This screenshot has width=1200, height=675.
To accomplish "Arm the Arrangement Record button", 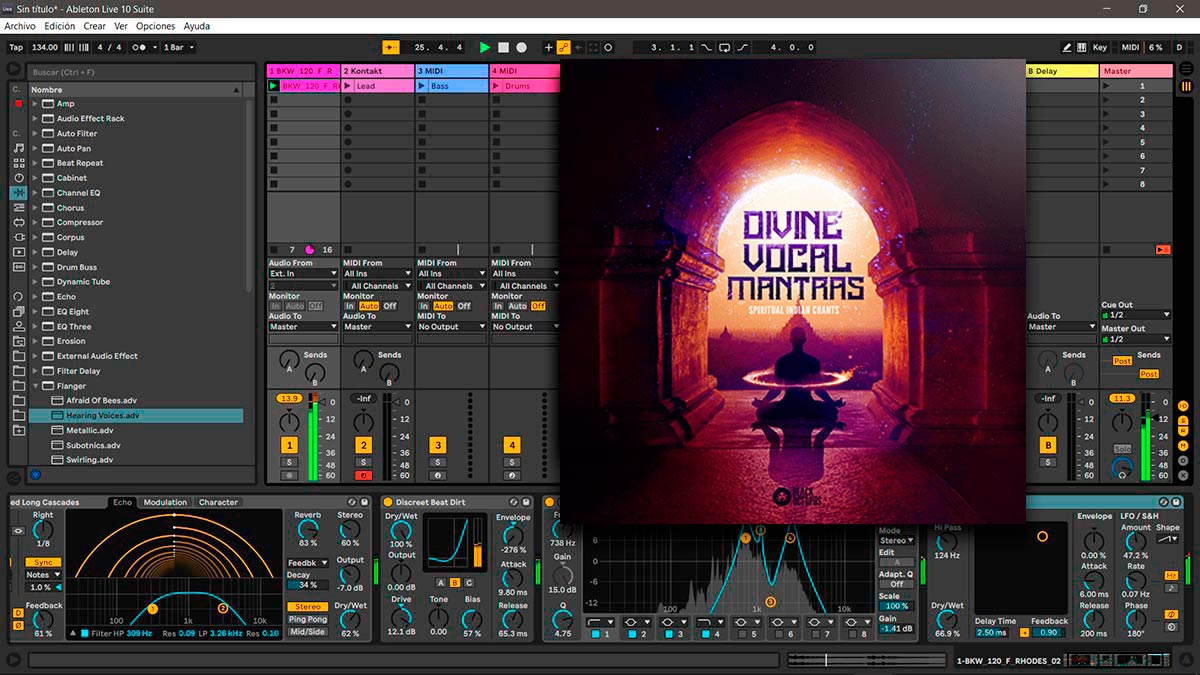I will (521, 47).
